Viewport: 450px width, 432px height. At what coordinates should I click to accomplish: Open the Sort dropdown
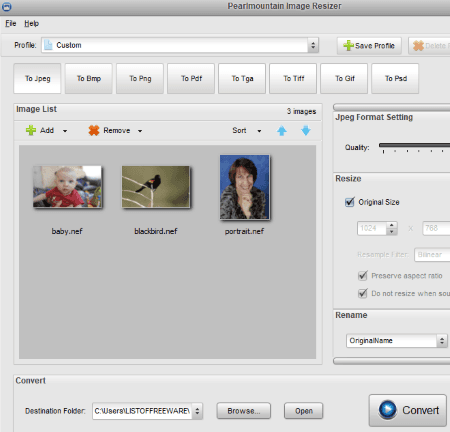tap(247, 131)
